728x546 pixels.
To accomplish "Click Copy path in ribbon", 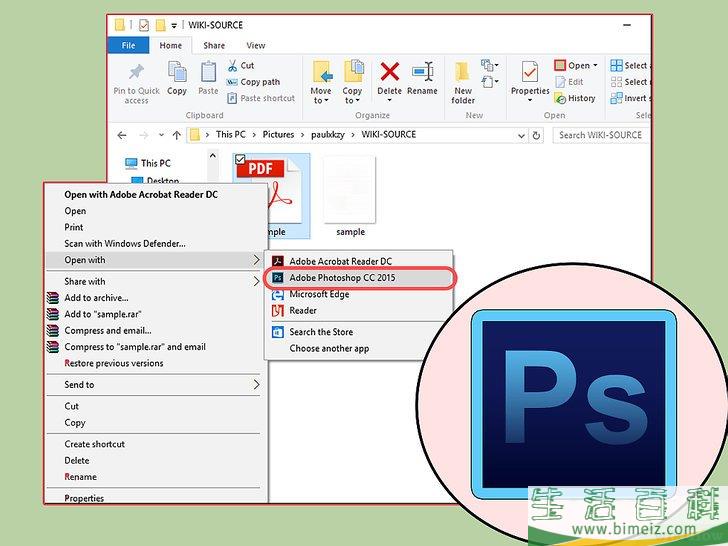I will pyautogui.click(x=253, y=82).
